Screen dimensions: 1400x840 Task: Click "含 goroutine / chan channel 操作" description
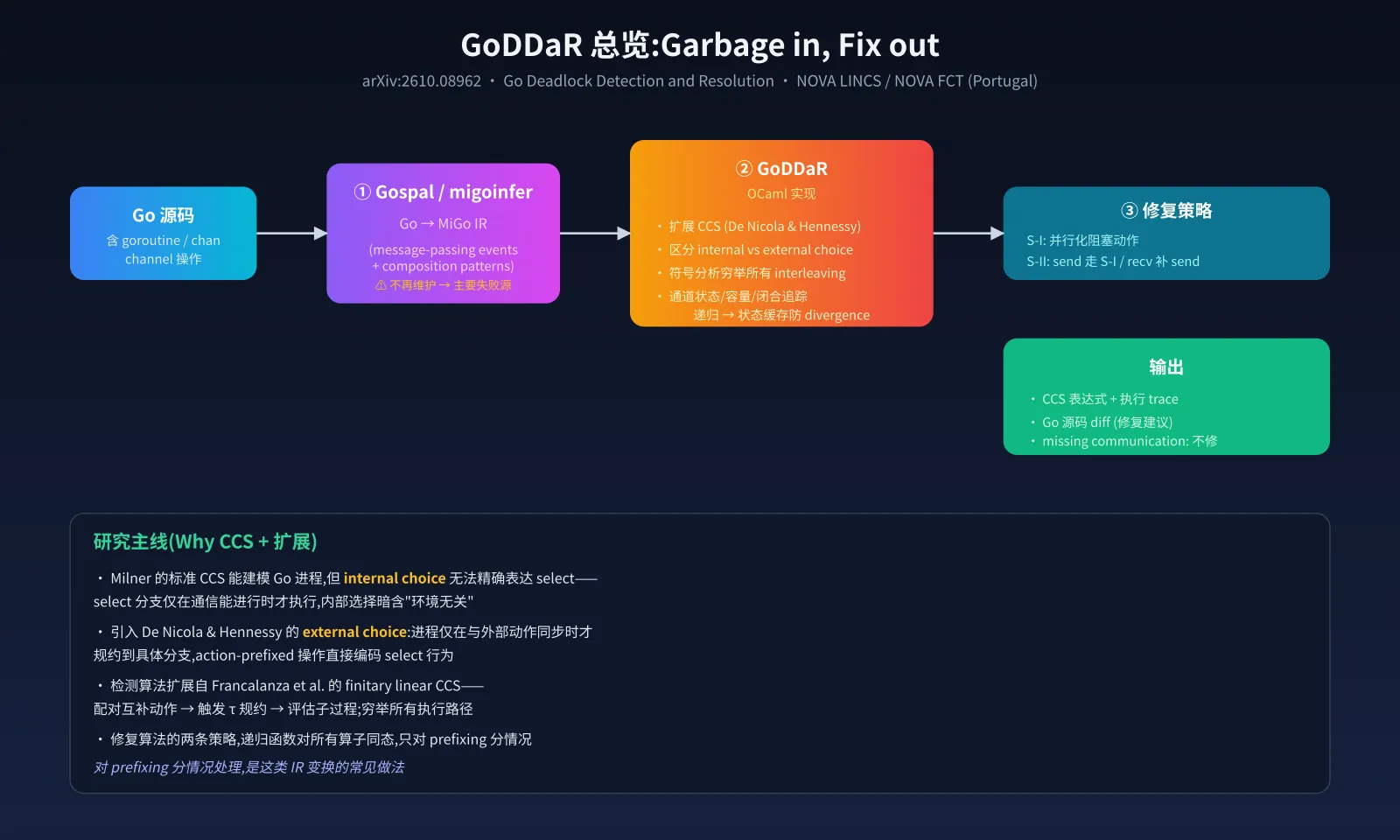click(164, 249)
